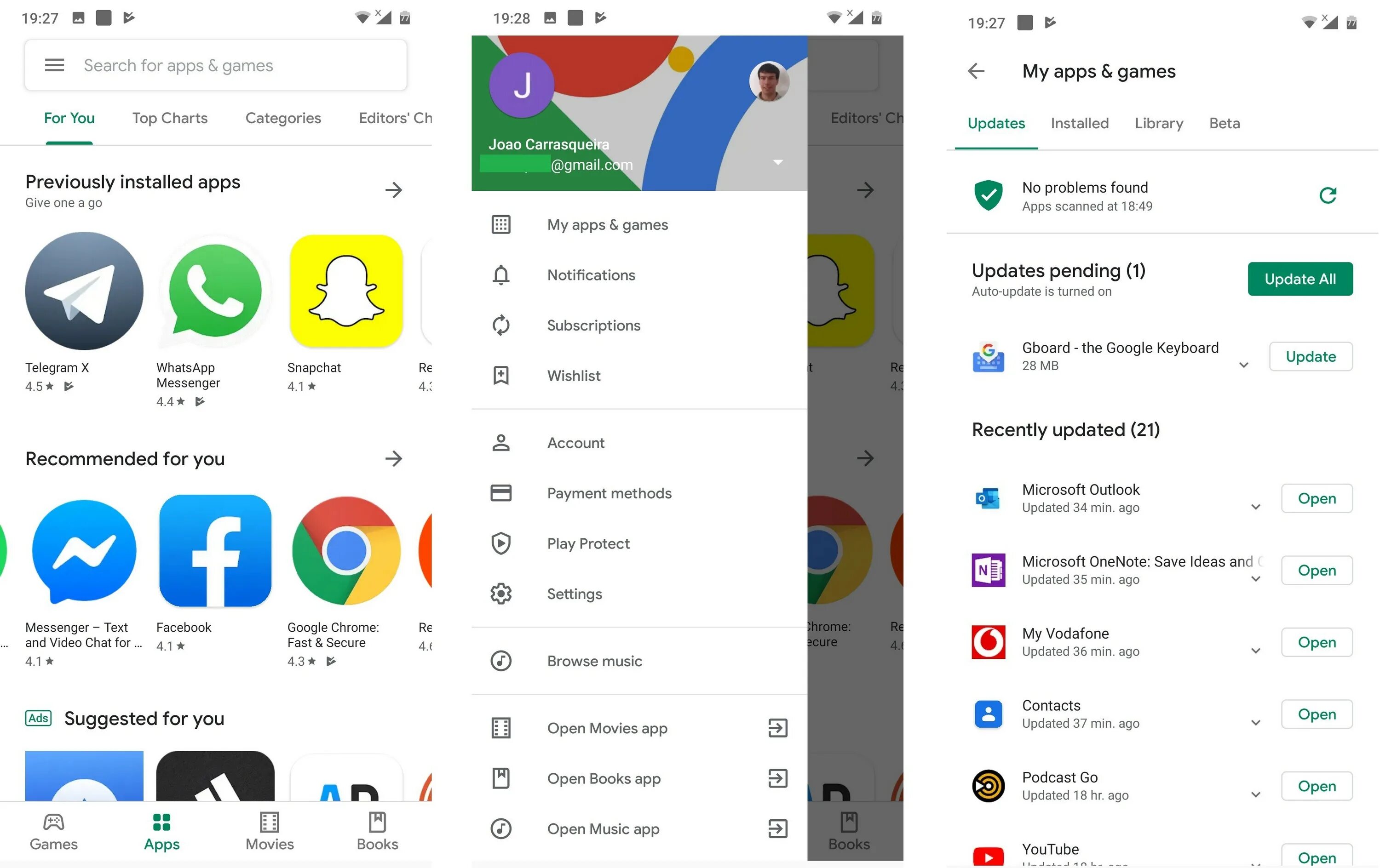Click the search apps & games field
Screen dimensions: 1380x868
(x=215, y=65)
